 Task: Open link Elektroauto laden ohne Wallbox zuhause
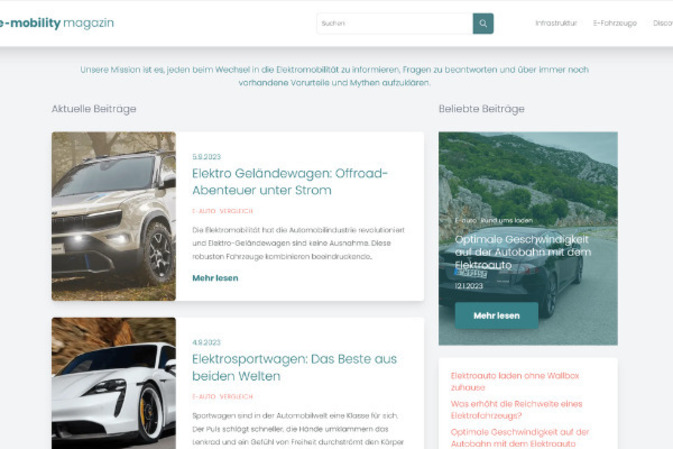click(515, 381)
